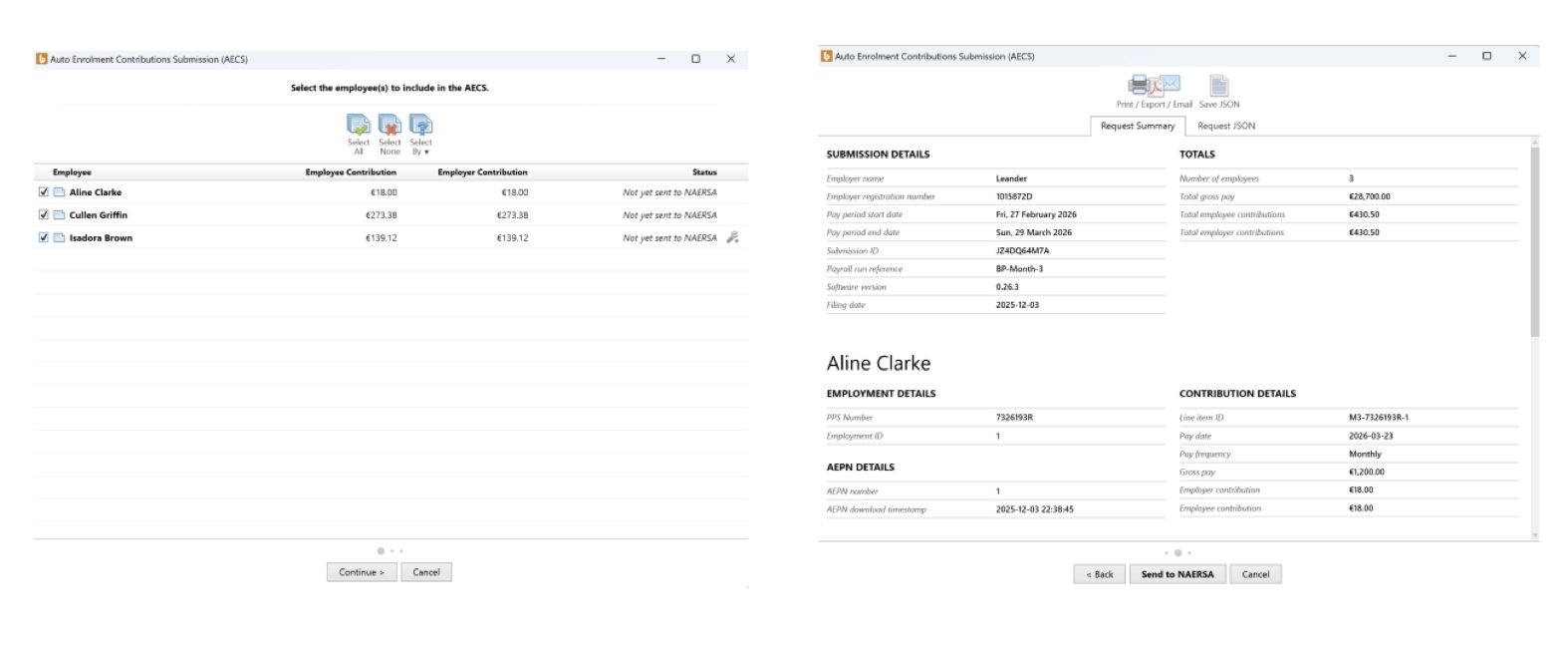Click the Status column header
This screenshot has width=1568, height=646.
(704, 172)
